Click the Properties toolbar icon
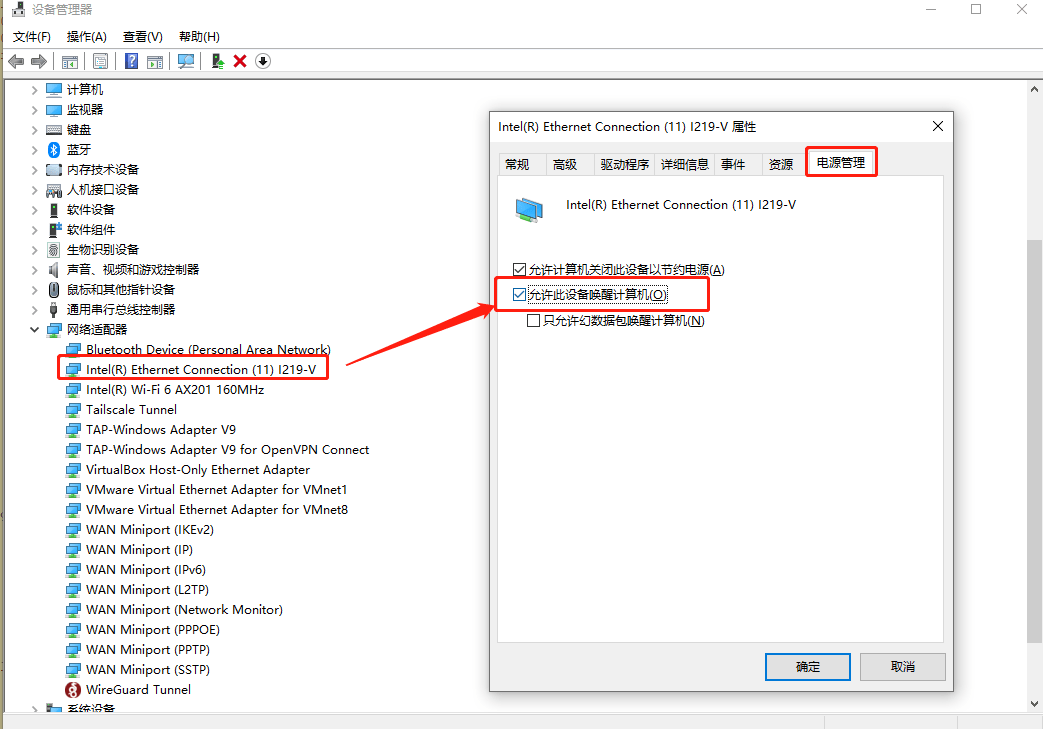Image resolution: width=1043 pixels, height=729 pixels. click(x=100, y=61)
